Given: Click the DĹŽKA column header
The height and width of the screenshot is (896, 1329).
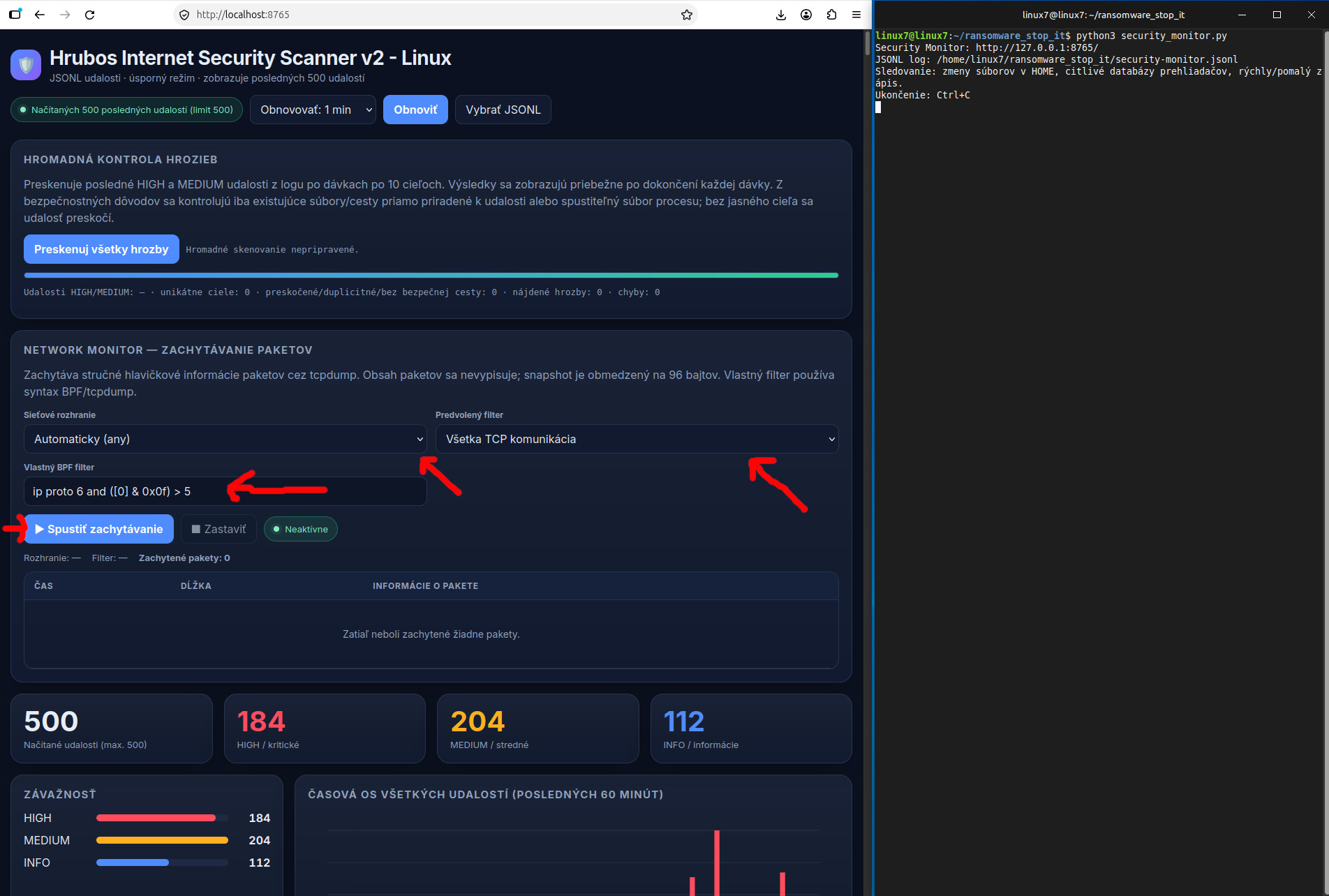Looking at the screenshot, I should [195, 585].
